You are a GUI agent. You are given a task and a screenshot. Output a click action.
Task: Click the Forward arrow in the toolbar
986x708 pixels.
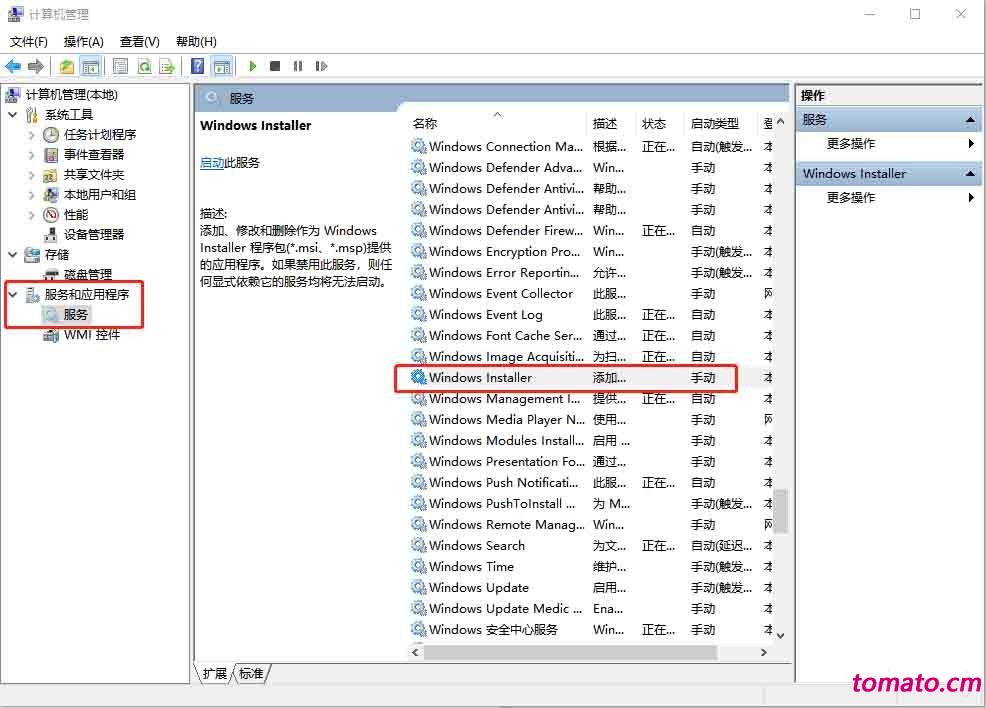point(36,66)
